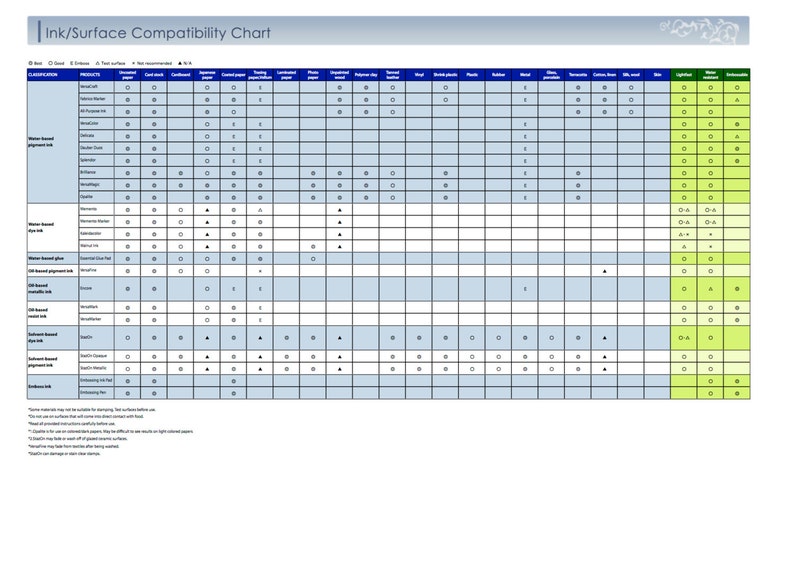Click the 'Silk, wool' column header
The height and width of the screenshot is (562, 794).
click(x=631, y=75)
